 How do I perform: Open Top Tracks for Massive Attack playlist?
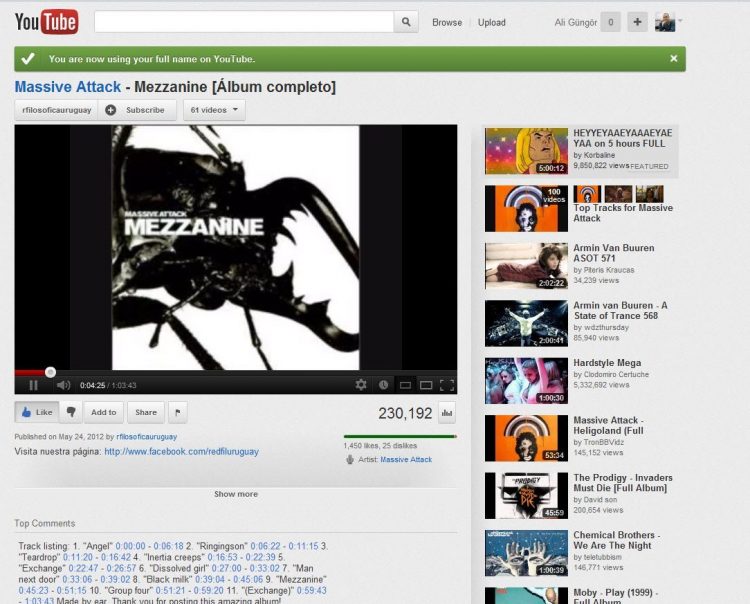coord(623,213)
